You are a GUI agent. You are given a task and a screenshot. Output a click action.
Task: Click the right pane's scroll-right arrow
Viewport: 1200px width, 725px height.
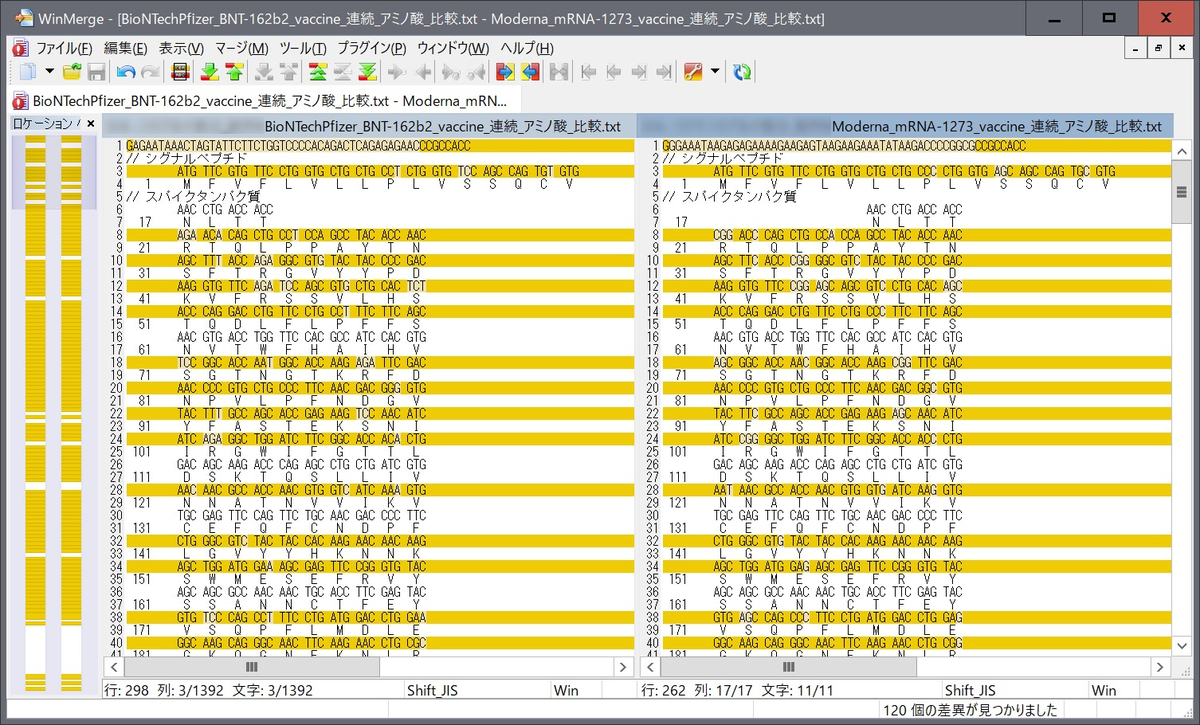click(1161, 666)
